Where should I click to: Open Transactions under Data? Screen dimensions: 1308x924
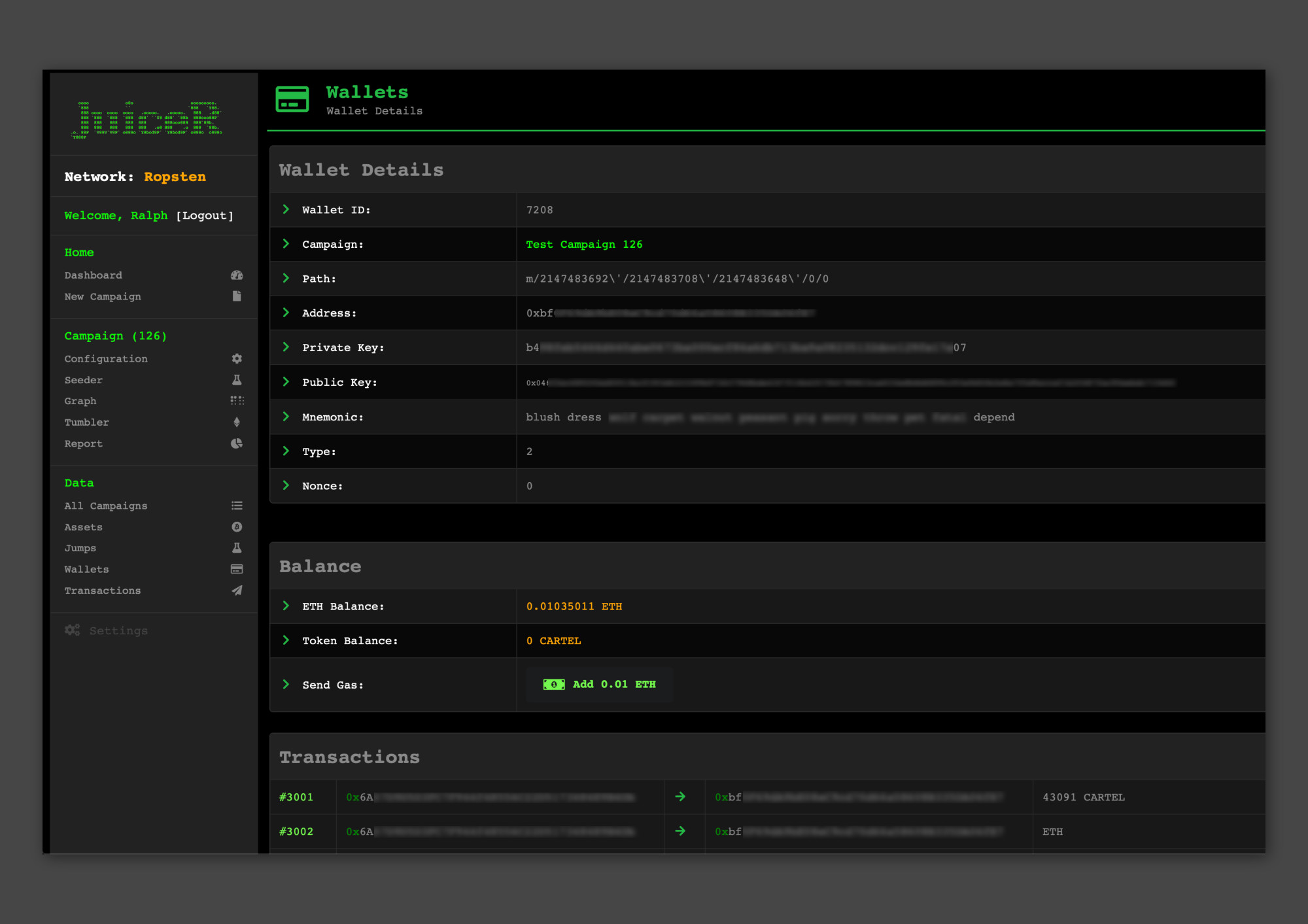(103, 590)
